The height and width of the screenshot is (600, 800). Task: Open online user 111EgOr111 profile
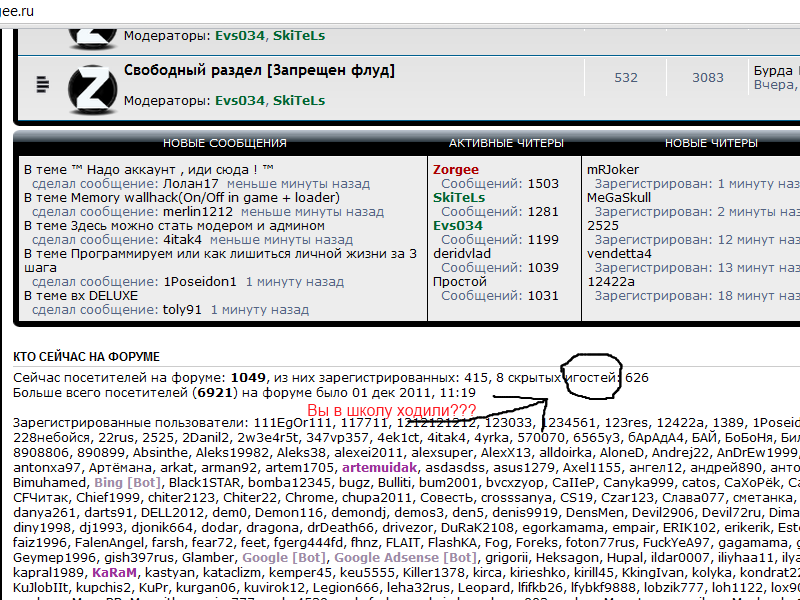[293, 423]
